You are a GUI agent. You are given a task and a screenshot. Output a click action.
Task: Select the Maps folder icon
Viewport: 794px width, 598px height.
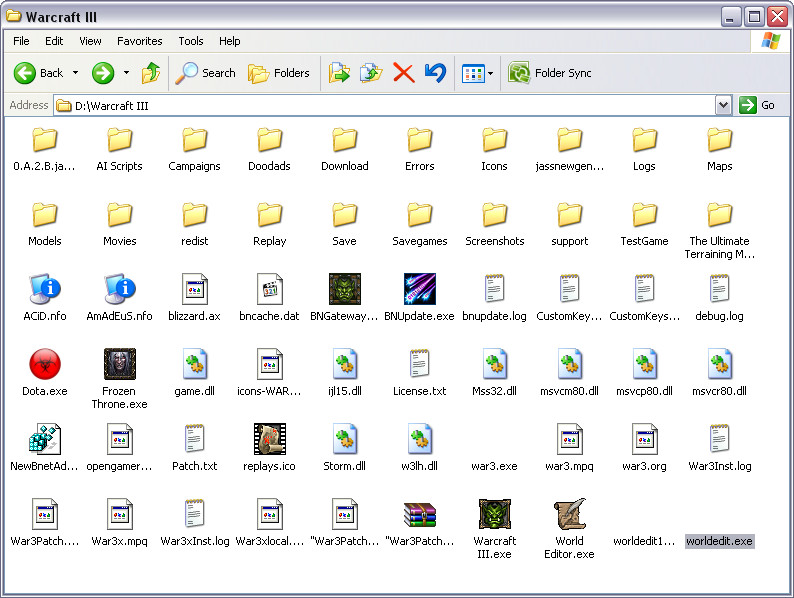click(719, 140)
